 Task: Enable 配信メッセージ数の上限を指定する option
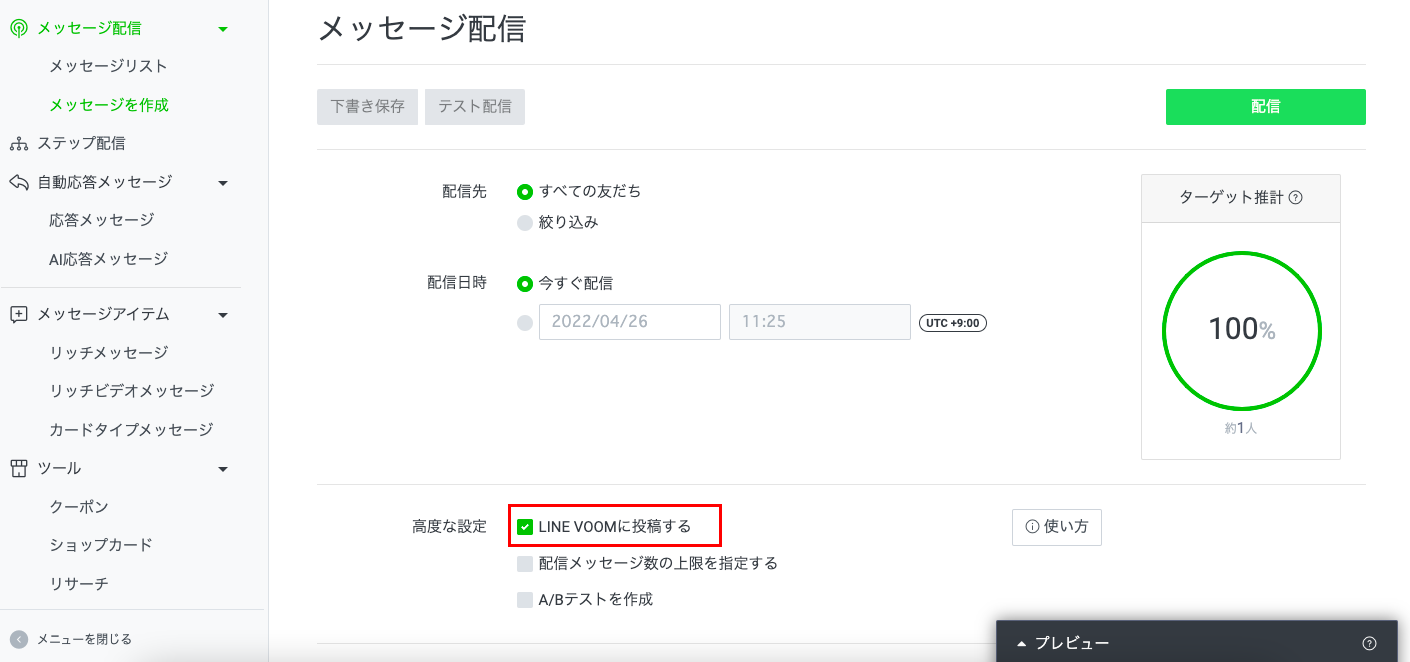(525, 563)
